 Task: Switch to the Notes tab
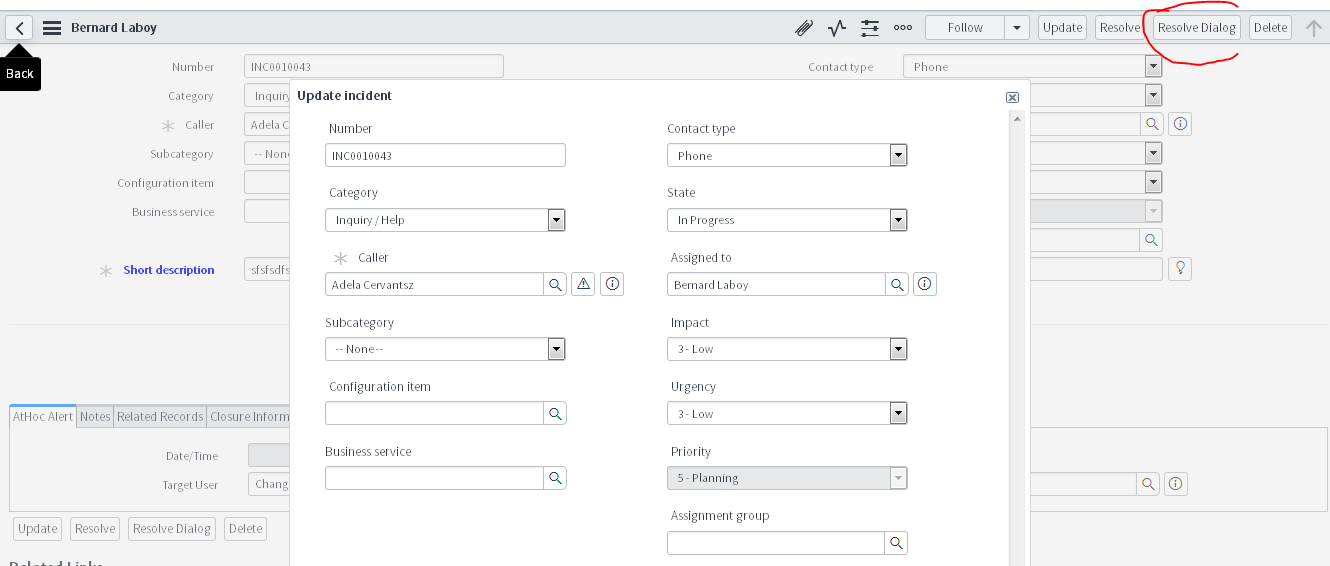(95, 417)
